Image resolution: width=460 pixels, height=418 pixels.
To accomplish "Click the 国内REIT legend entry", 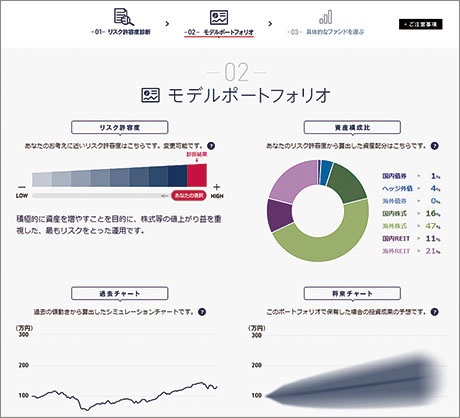I will tap(411, 238).
